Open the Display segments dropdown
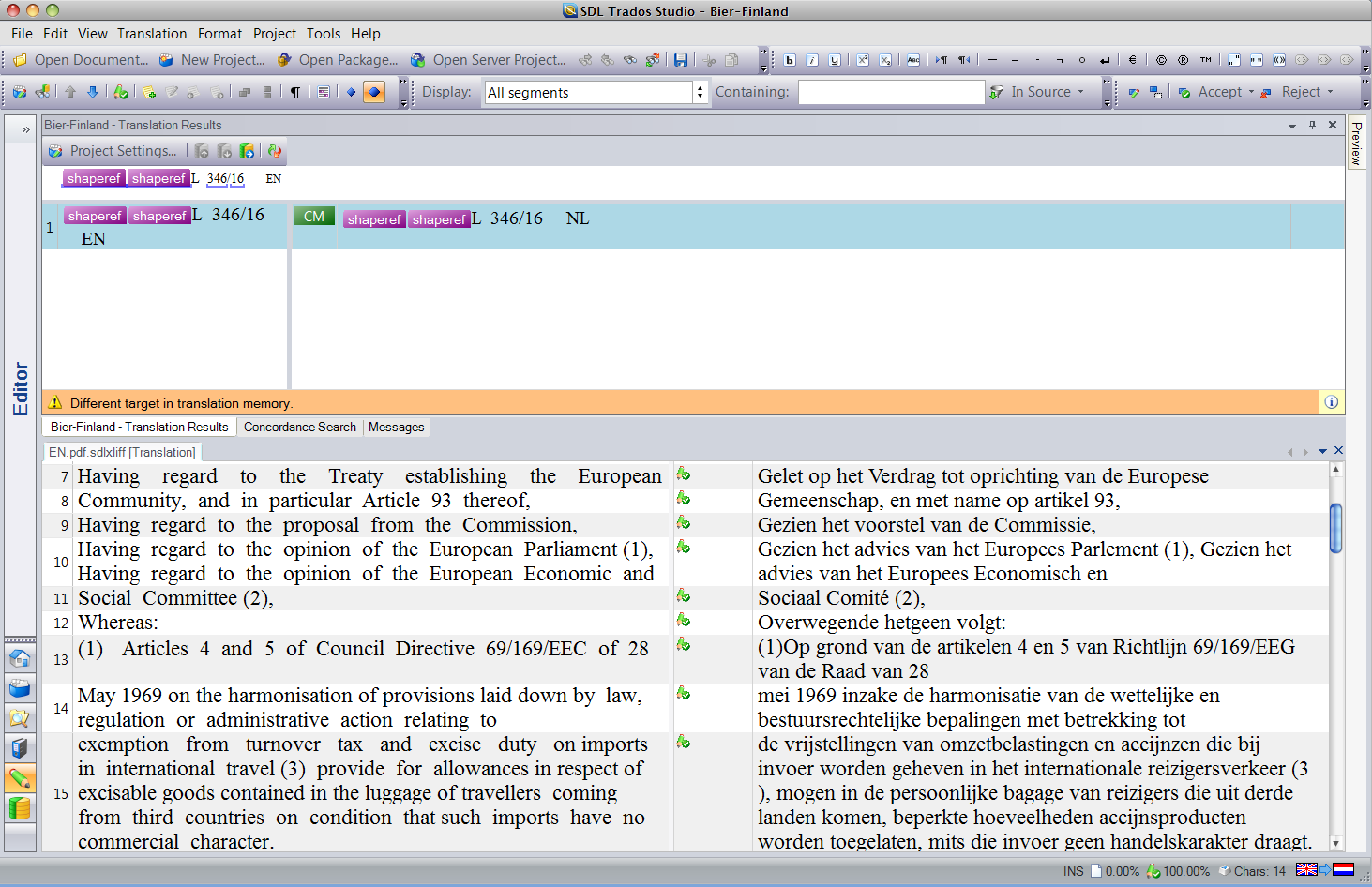This screenshot has height=887, width=1372. click(x=700, y=92)
